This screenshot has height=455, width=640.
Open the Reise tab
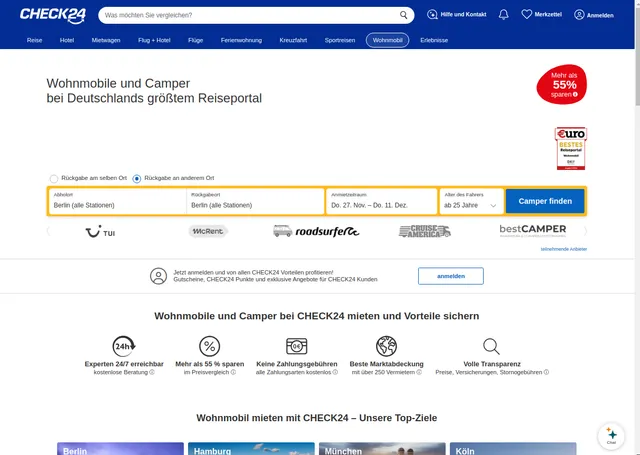[x=34, y=40]
